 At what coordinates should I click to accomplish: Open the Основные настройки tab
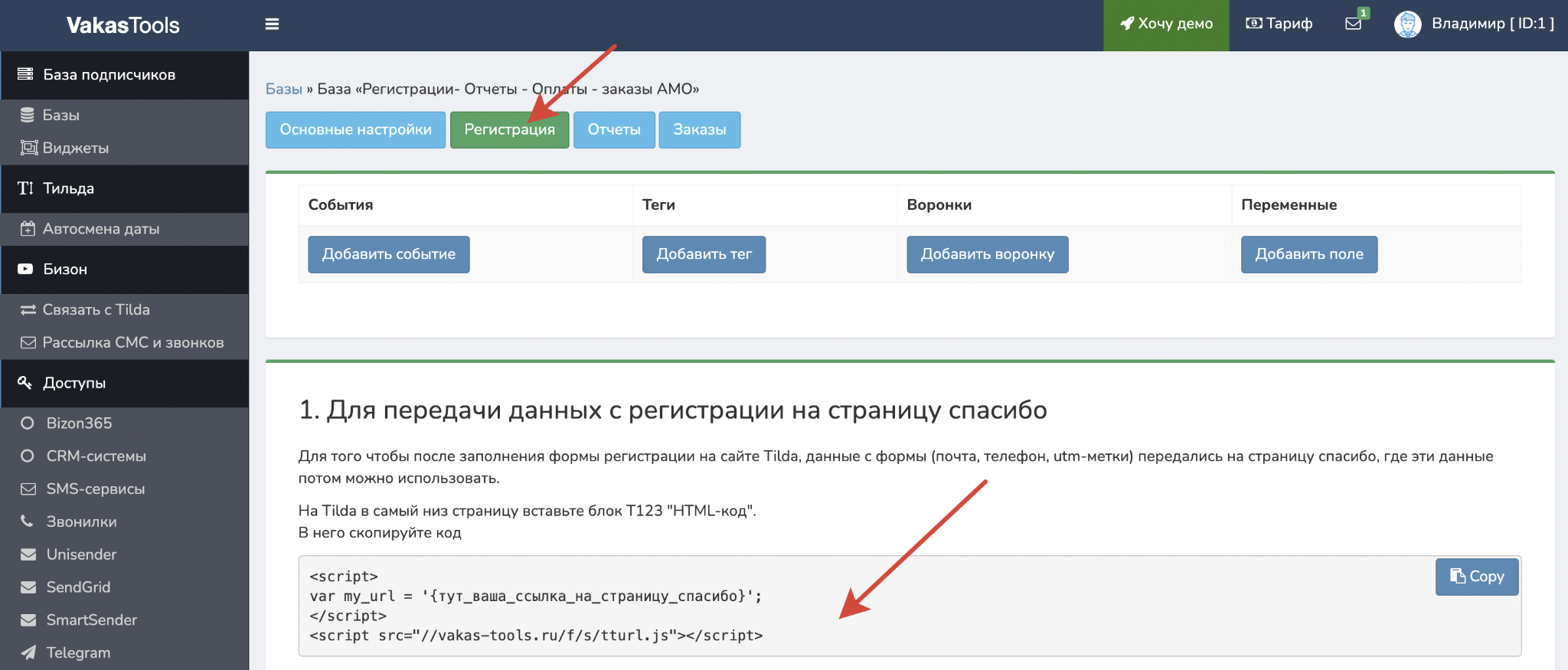tap(355, 129)
